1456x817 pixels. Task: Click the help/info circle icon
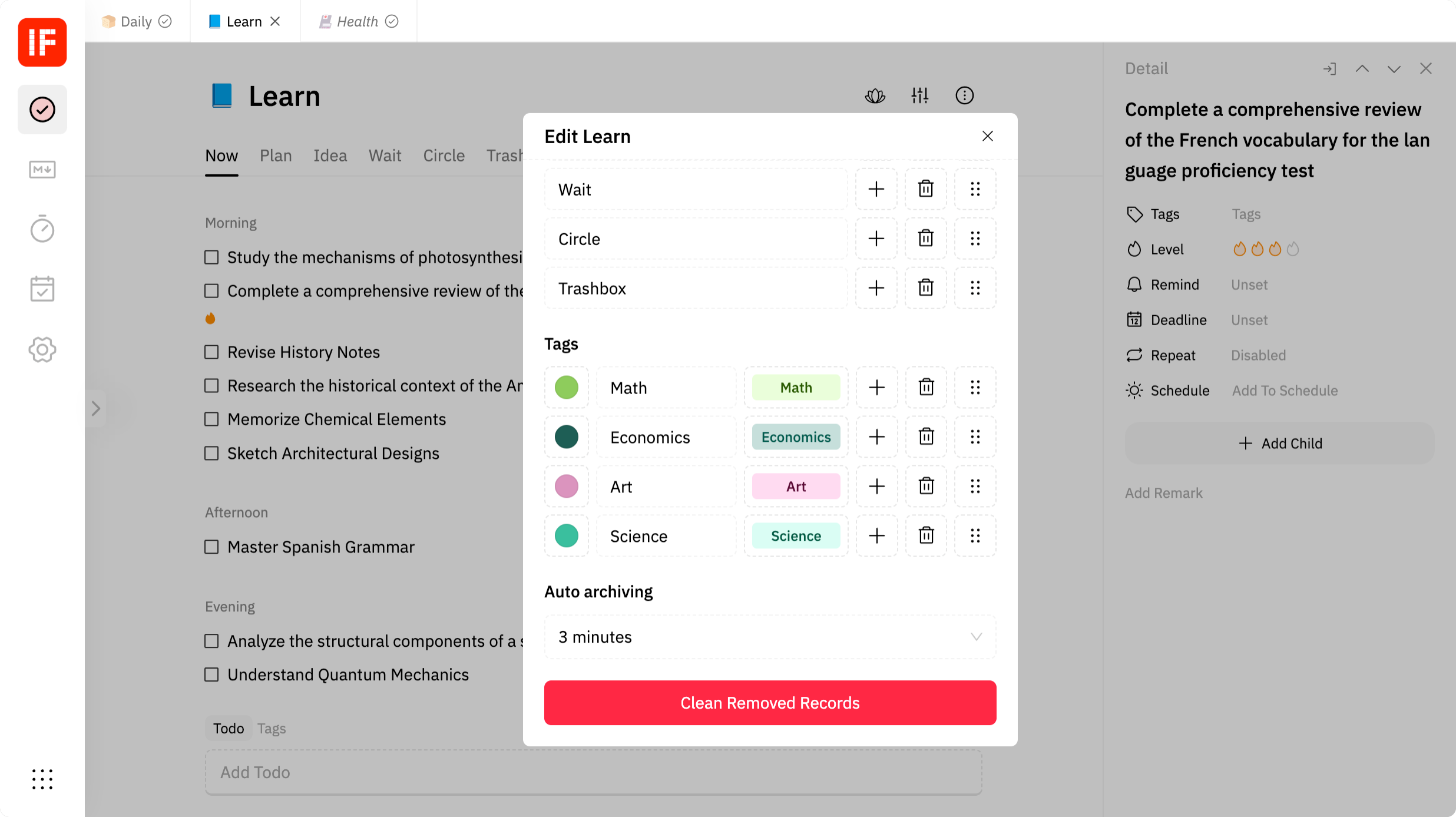pyautogui.click(x=964, y=95)
